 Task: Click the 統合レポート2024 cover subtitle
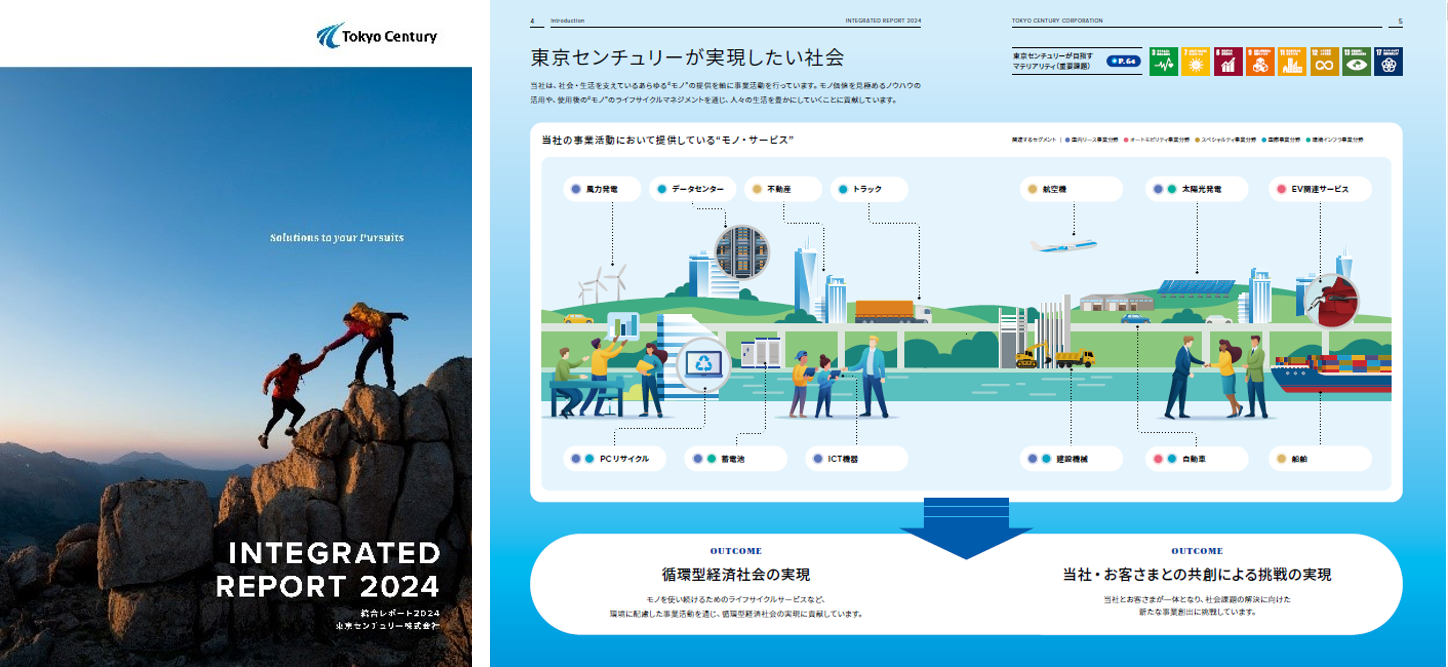pyautogui.click(x=400, y=612)
